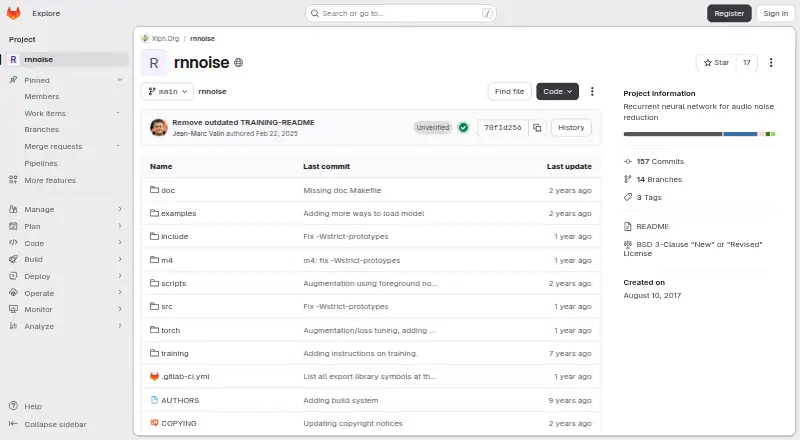The height and width of the screenshot is (440, 800).
Task: Open the scripts folder
Action: click(173, 283)
